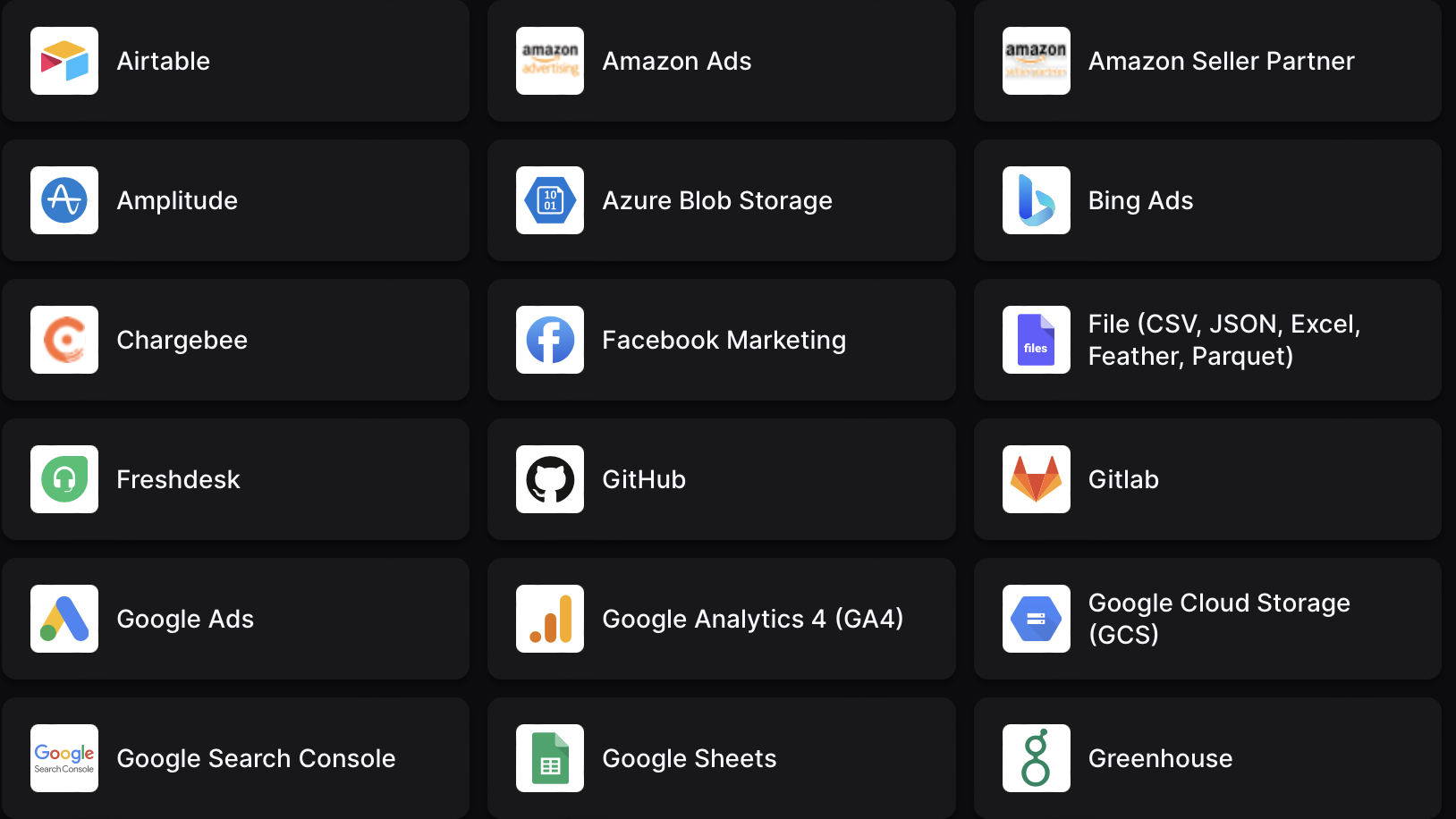
Task: Click the GitHub octocat icon
Action: (x=550, y=479)
